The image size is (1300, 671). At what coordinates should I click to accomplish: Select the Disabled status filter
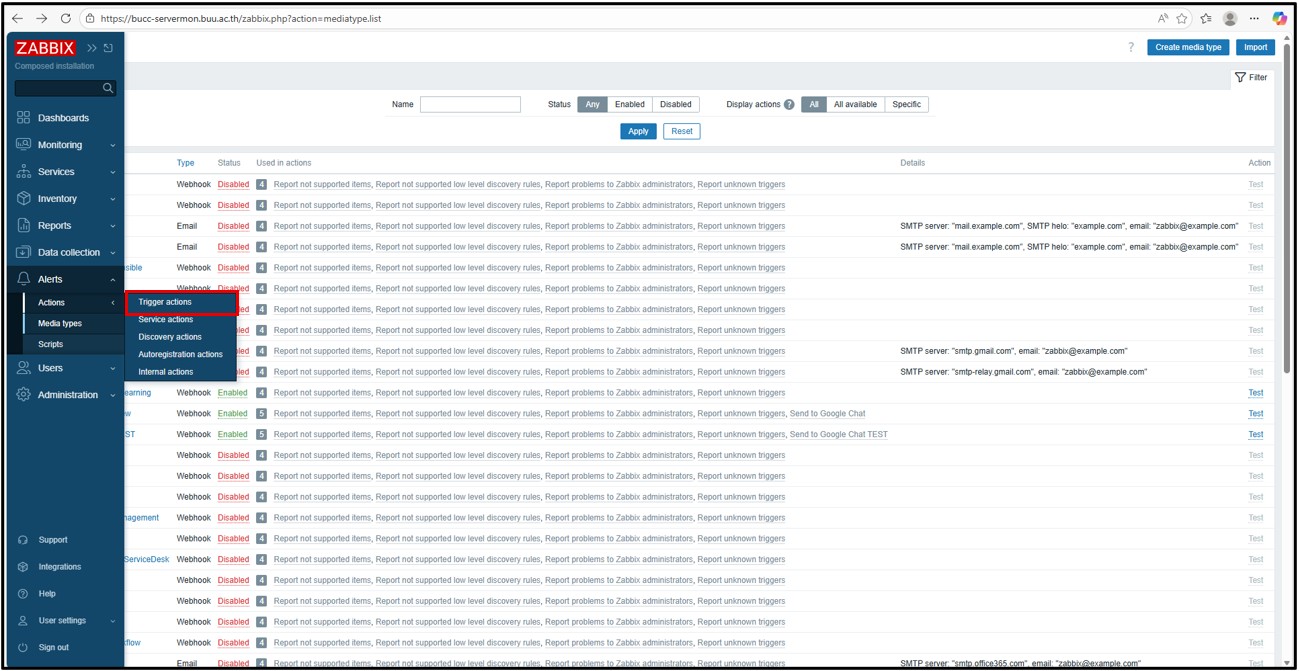coord(675,104)
